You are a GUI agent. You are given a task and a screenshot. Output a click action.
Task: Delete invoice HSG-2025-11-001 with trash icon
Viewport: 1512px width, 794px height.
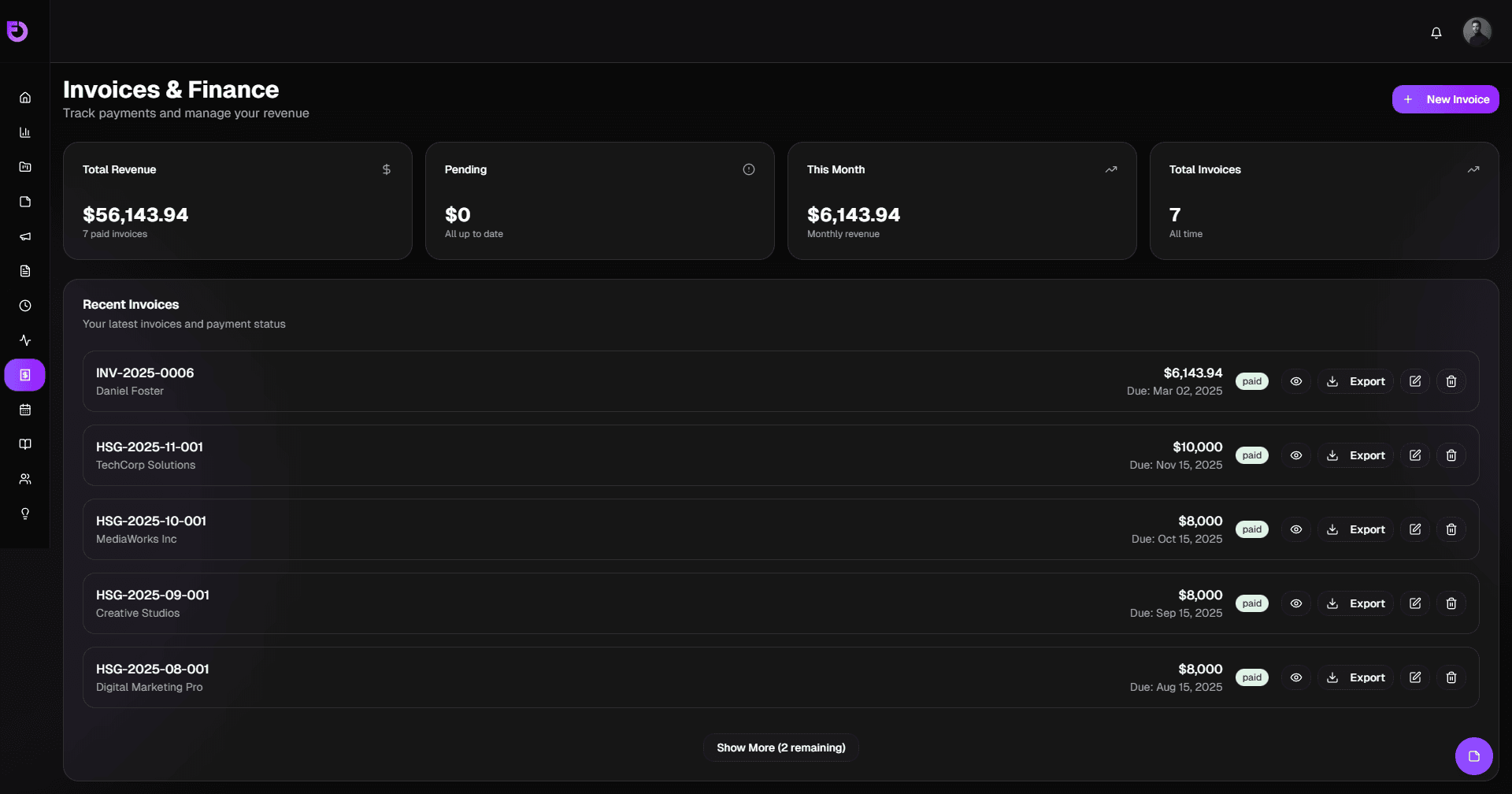pos(1451,455)
